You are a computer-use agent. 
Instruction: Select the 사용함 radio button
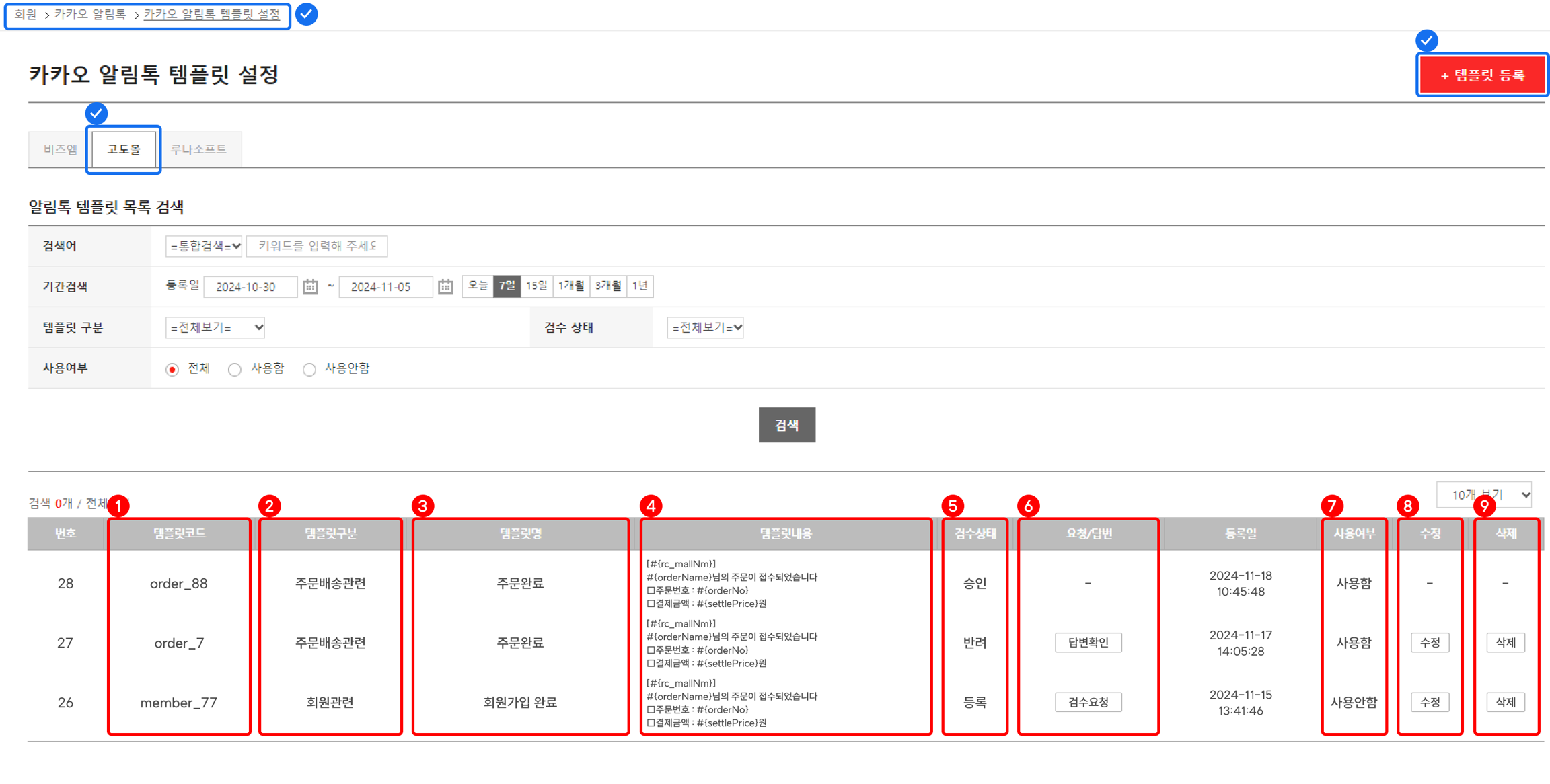coord(235,369)
